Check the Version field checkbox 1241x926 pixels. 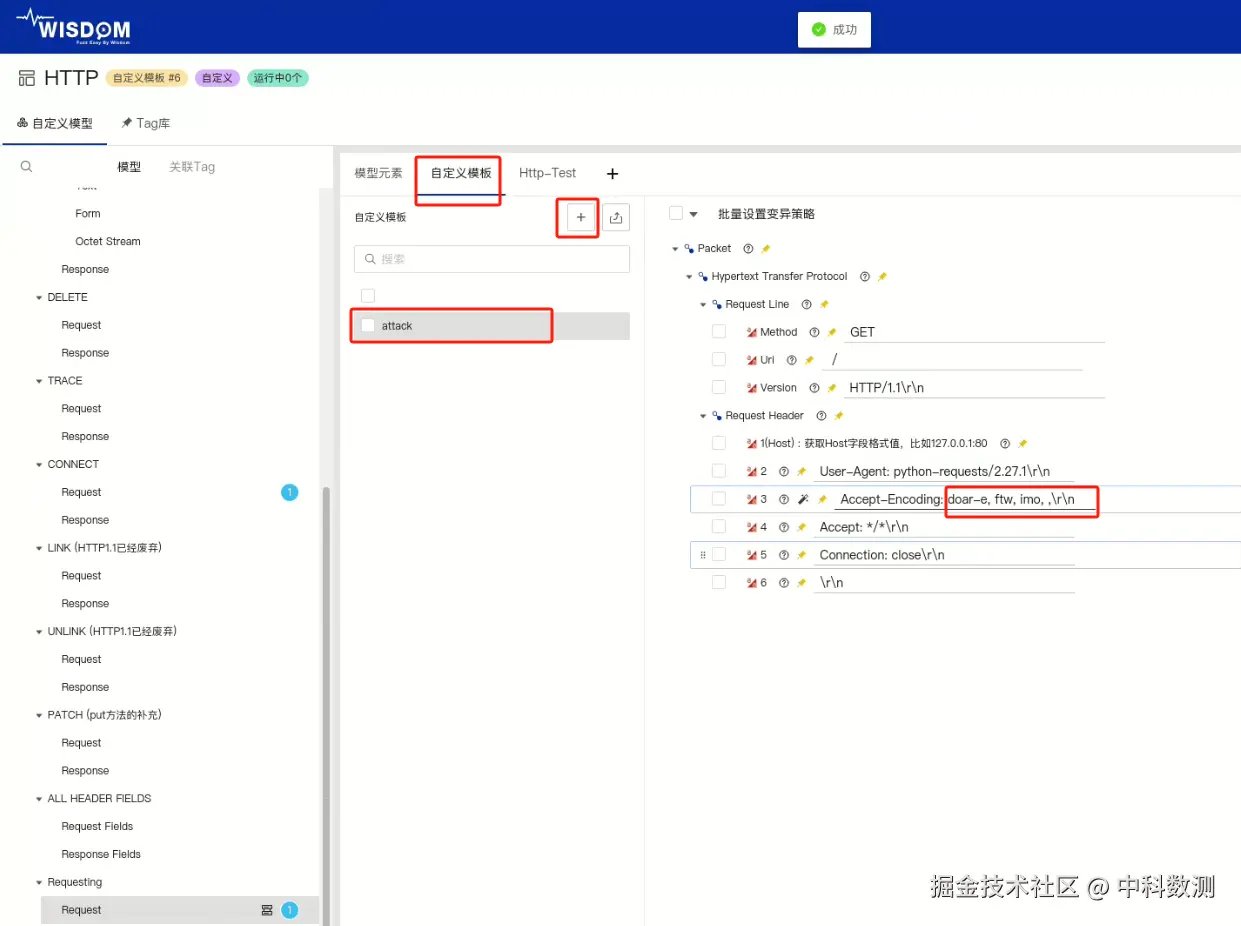tap(719, 387)
